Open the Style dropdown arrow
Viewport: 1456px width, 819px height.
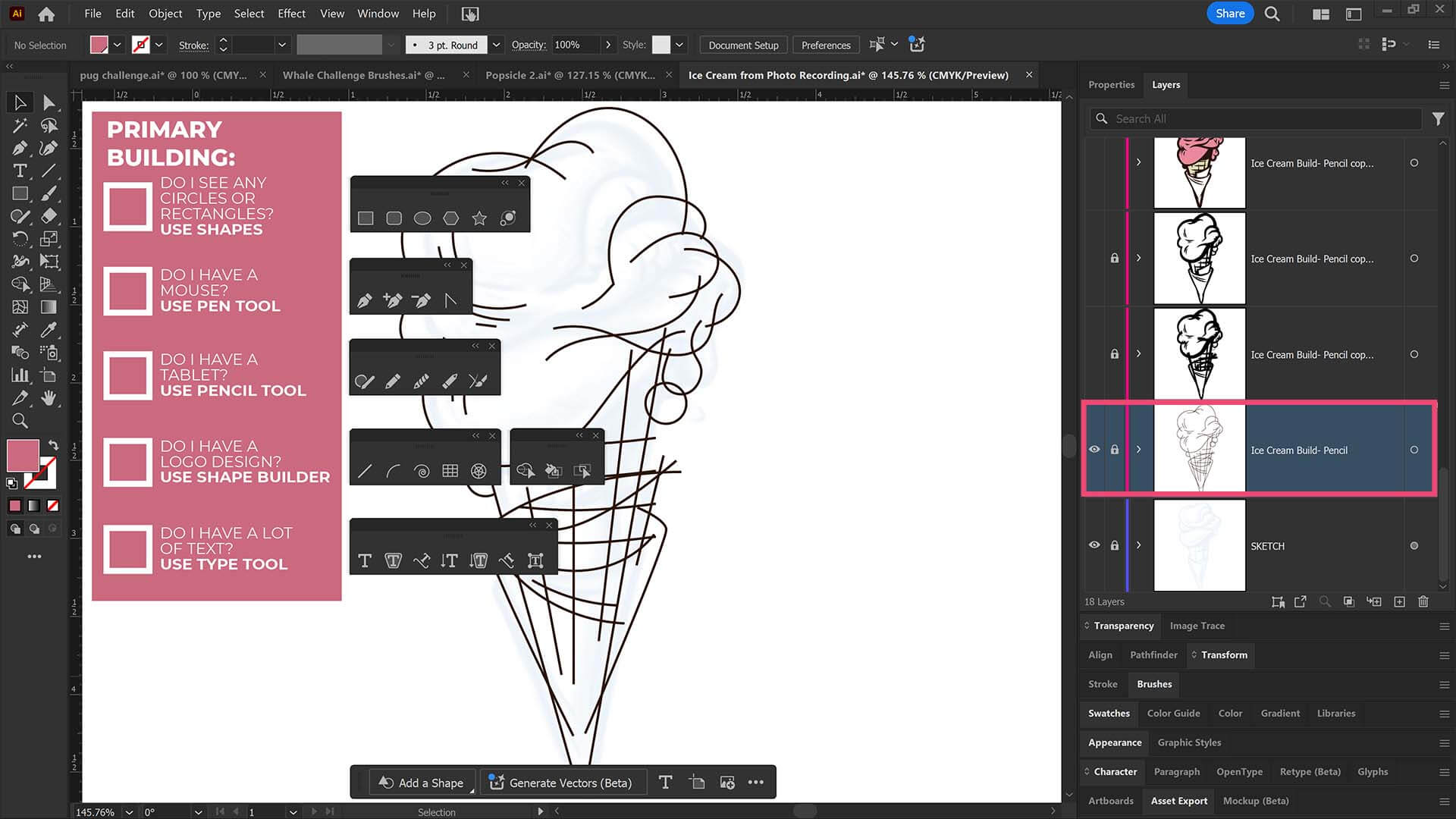click(679, 45)
